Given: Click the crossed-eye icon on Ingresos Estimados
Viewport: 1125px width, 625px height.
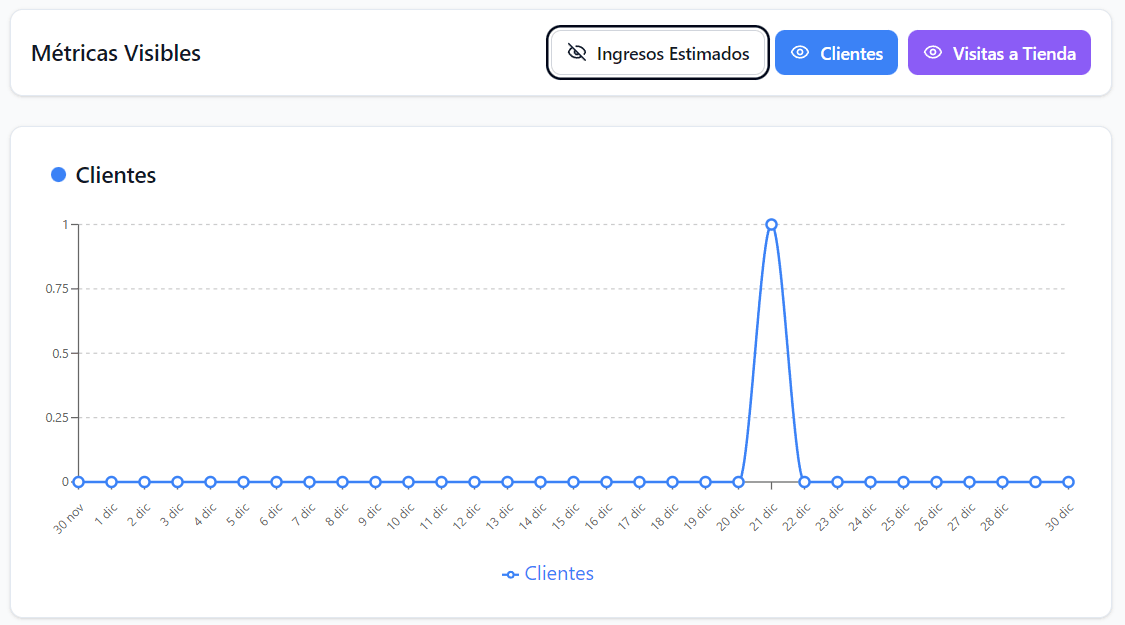Looking at the screenshot, I should point(577,52).
